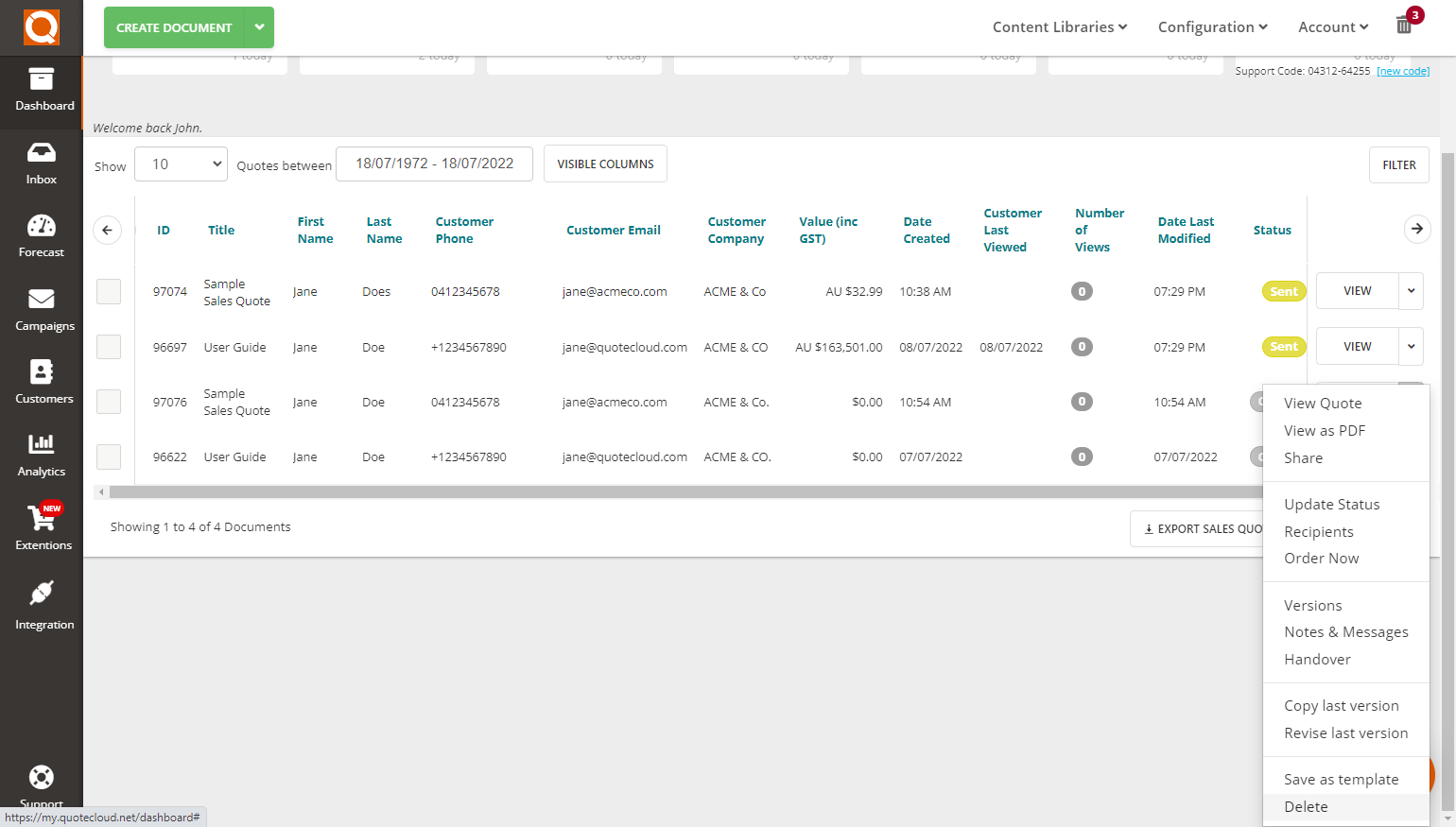Select the Inbox sidebar icon
The height and width of the screenshot is (827, 1456).
(x=41, y=163)
